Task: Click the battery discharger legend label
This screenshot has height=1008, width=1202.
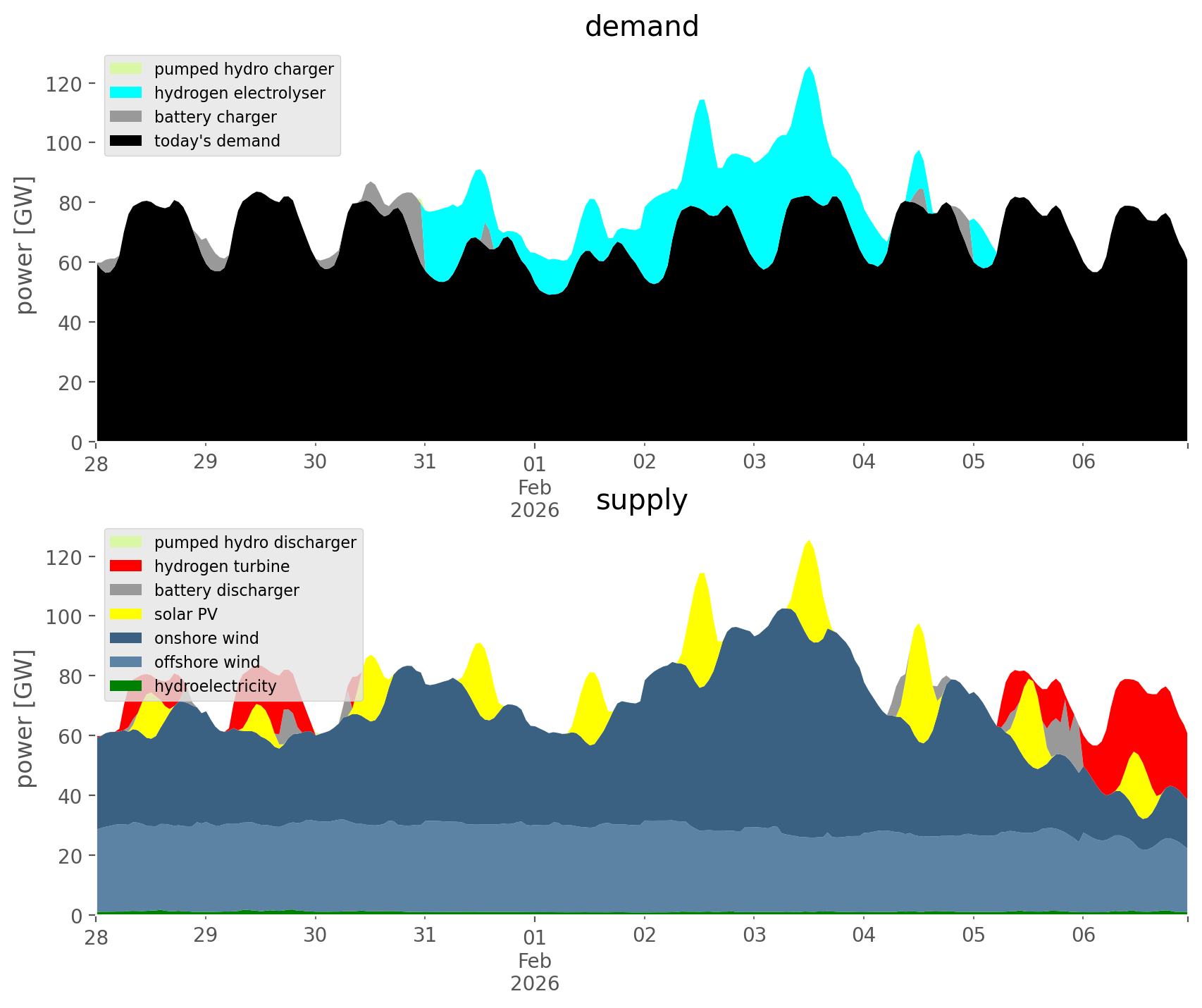Action: (x=226, y=590)
